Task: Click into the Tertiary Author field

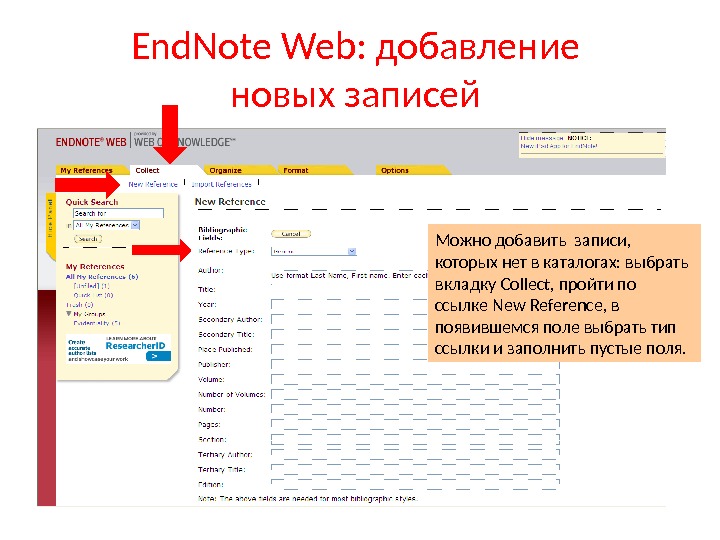Action: pos(415,455)
